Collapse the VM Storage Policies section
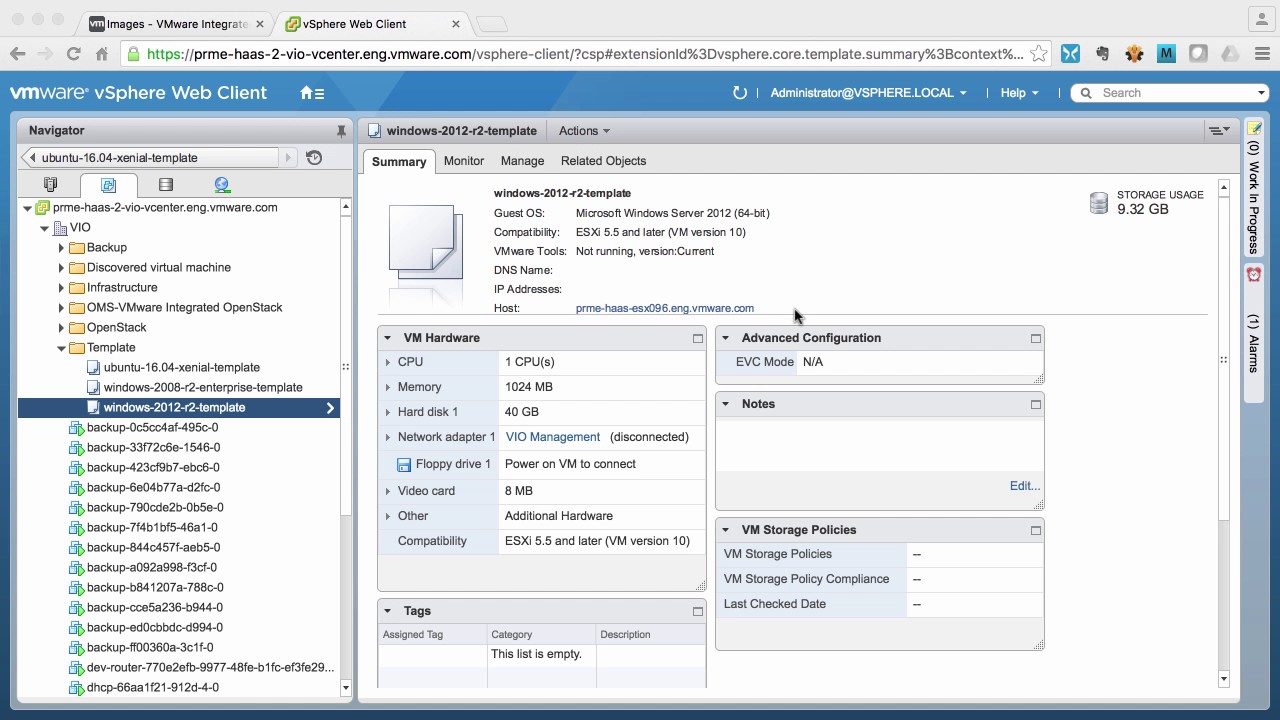Screen dimensions: 1280x720 [726, 530]
